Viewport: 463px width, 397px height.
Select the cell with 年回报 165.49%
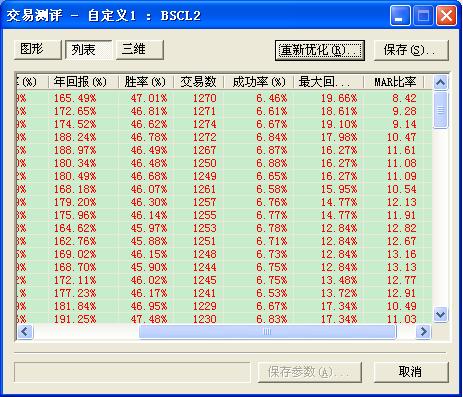(75, 98)
